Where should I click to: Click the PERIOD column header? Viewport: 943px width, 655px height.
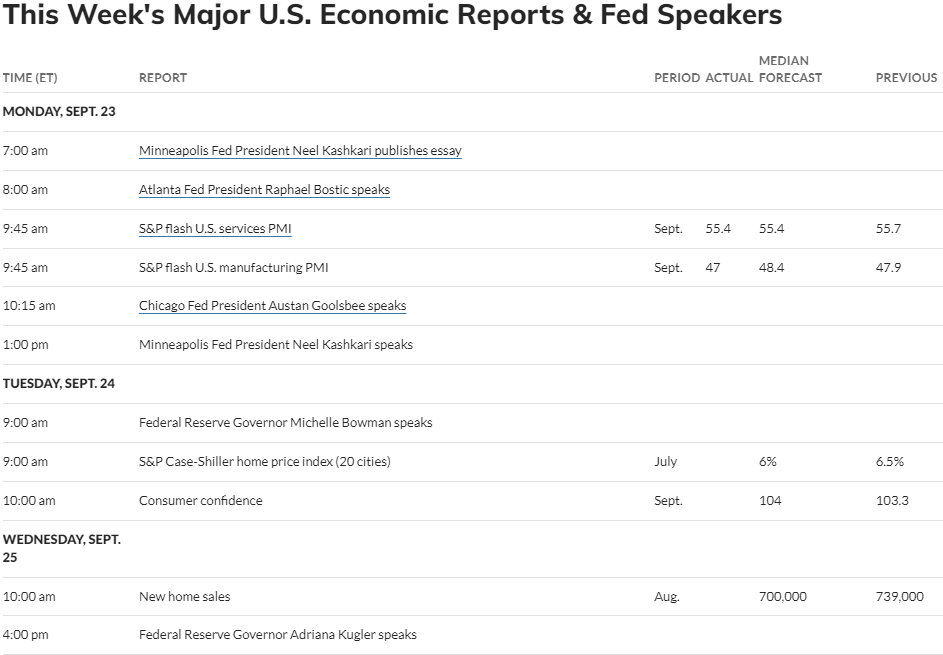click(x=677, y=78)
